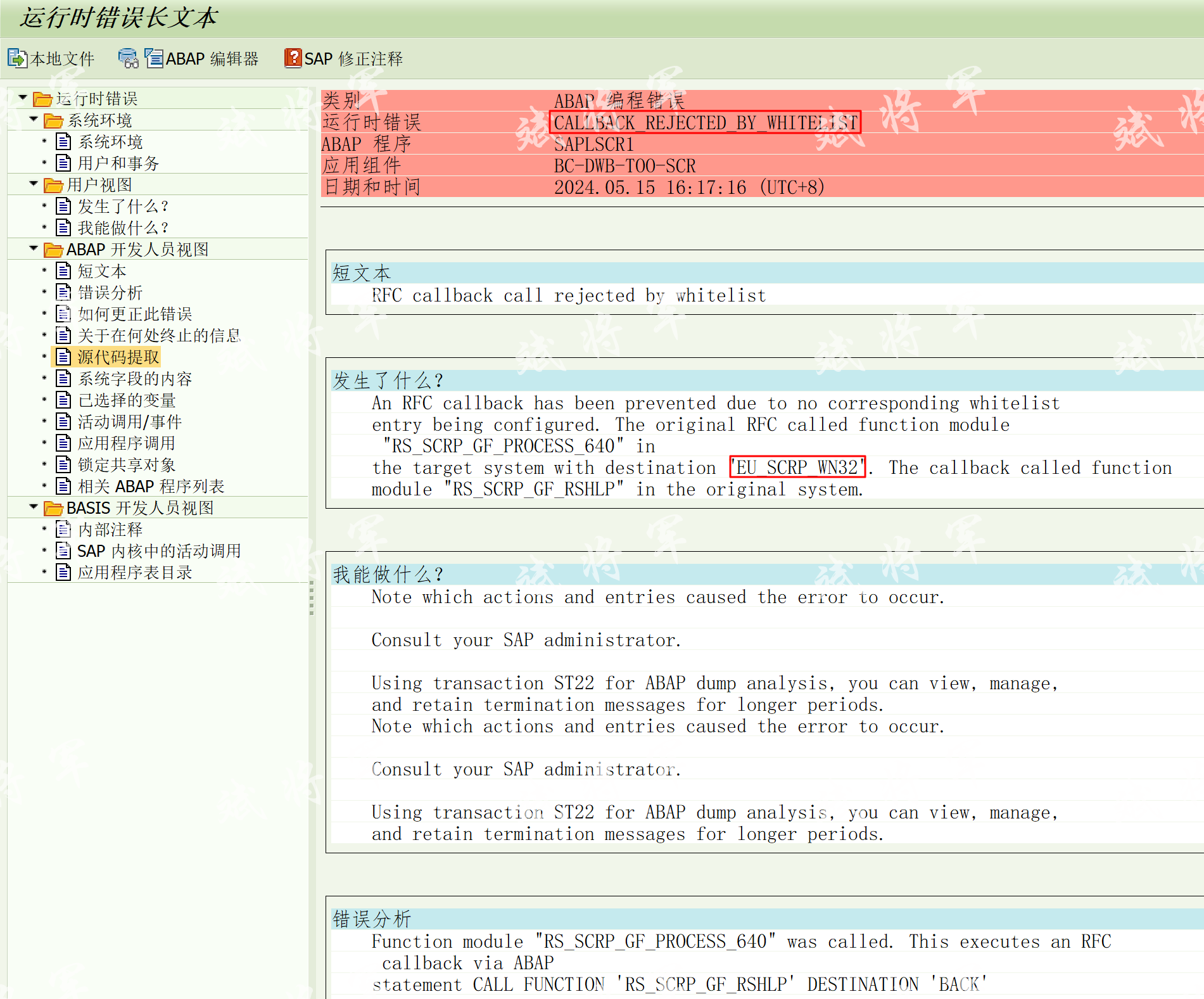Viewport: 1204px width, 999px height.
Task: Open 关于在何处终止的信息 entry
Action: pos(159,336)
